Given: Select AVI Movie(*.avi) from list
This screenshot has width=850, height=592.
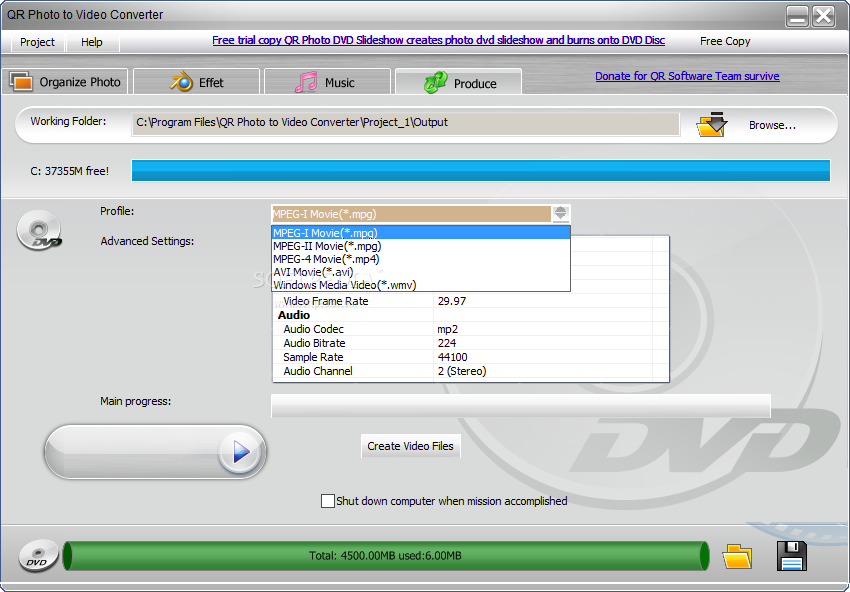Looking at the screenshot, I should pyautogui.click(x=421, y=272).
